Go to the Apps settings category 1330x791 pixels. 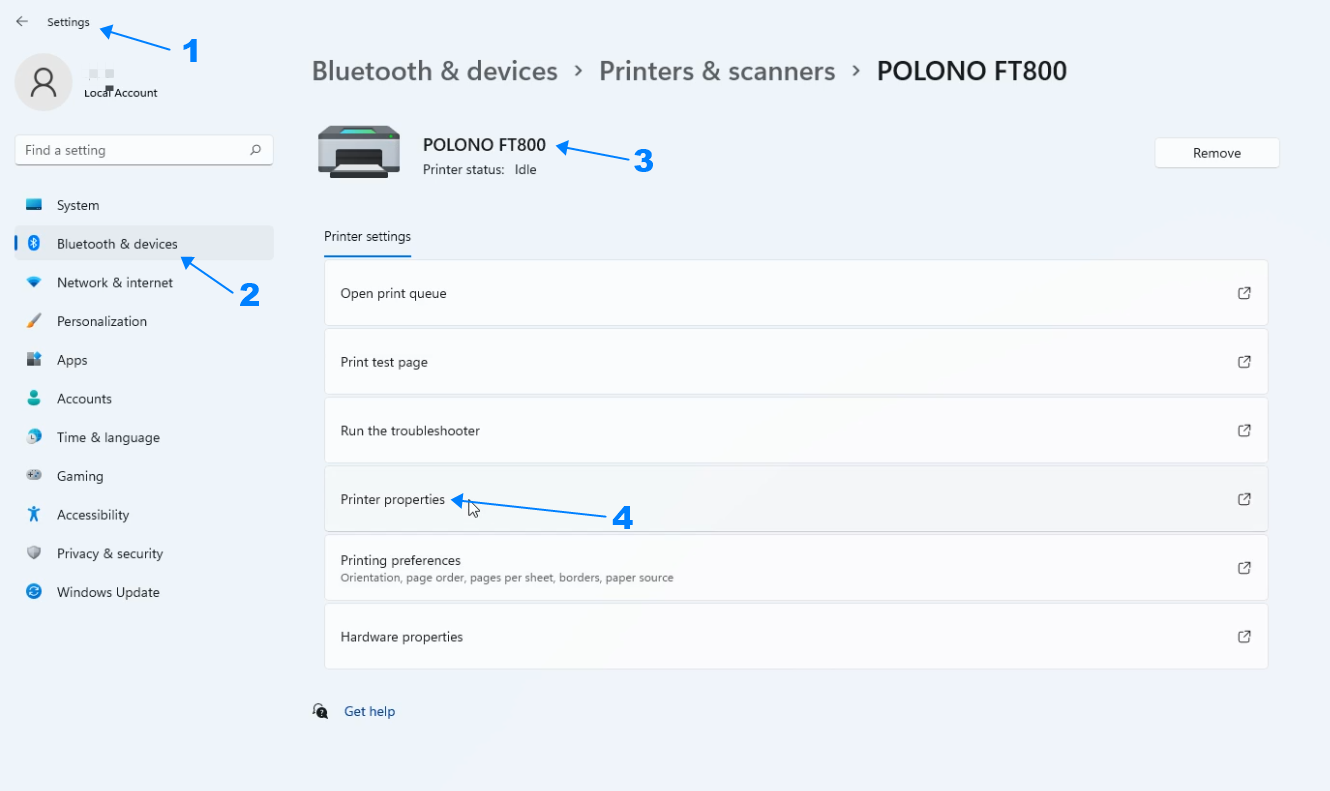coord(72,360)
